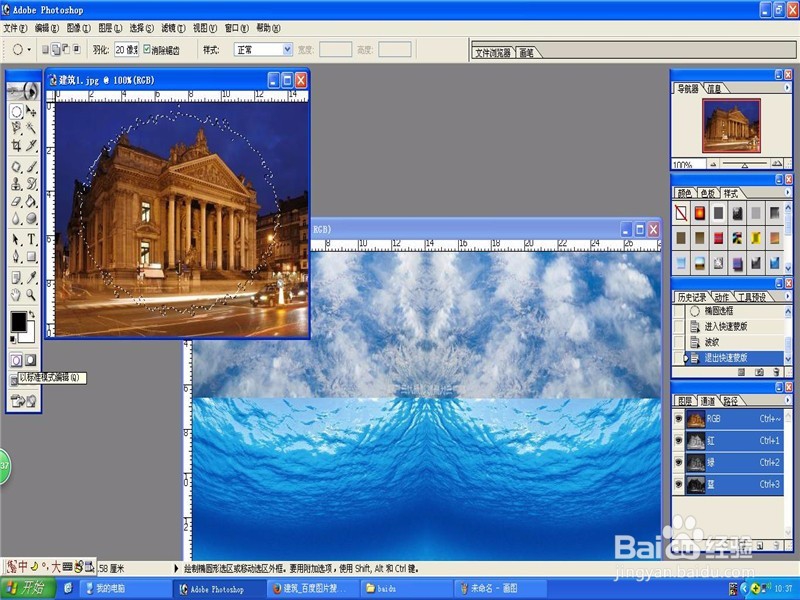Select the Rectangle shape tool

pos(32,256)
